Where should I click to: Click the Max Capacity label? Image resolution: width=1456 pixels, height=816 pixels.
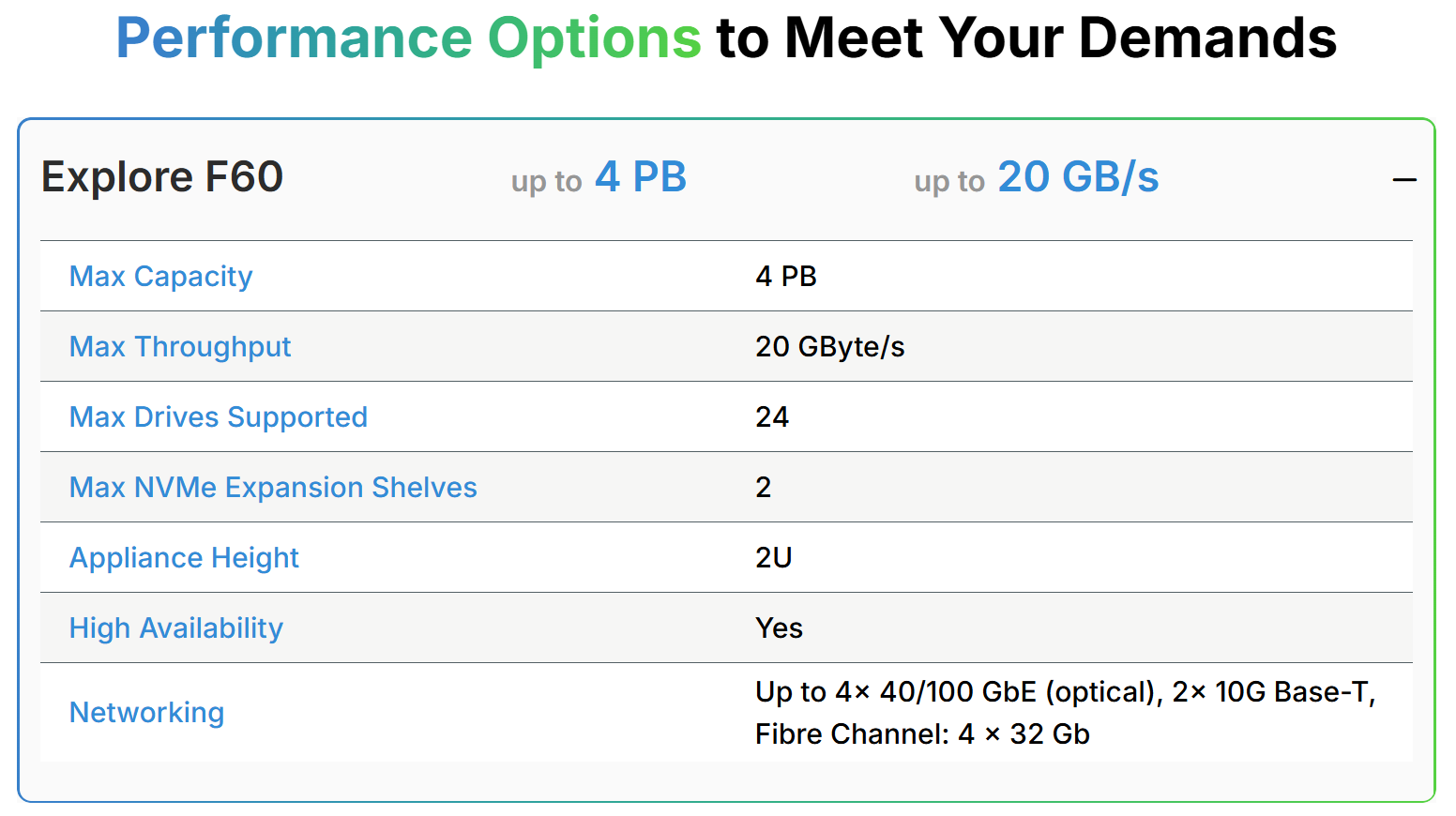click(160, 277)
